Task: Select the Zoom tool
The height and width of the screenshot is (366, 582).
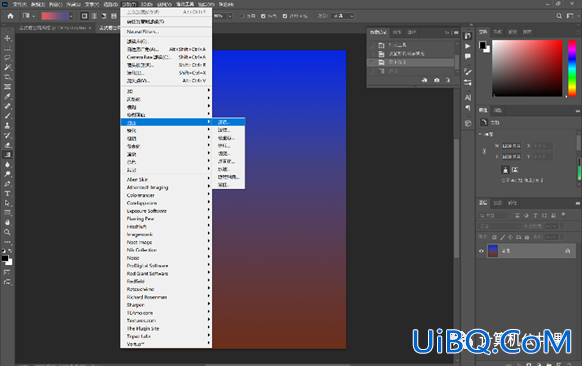Action: pyautogui.click(x=7, y=232)
